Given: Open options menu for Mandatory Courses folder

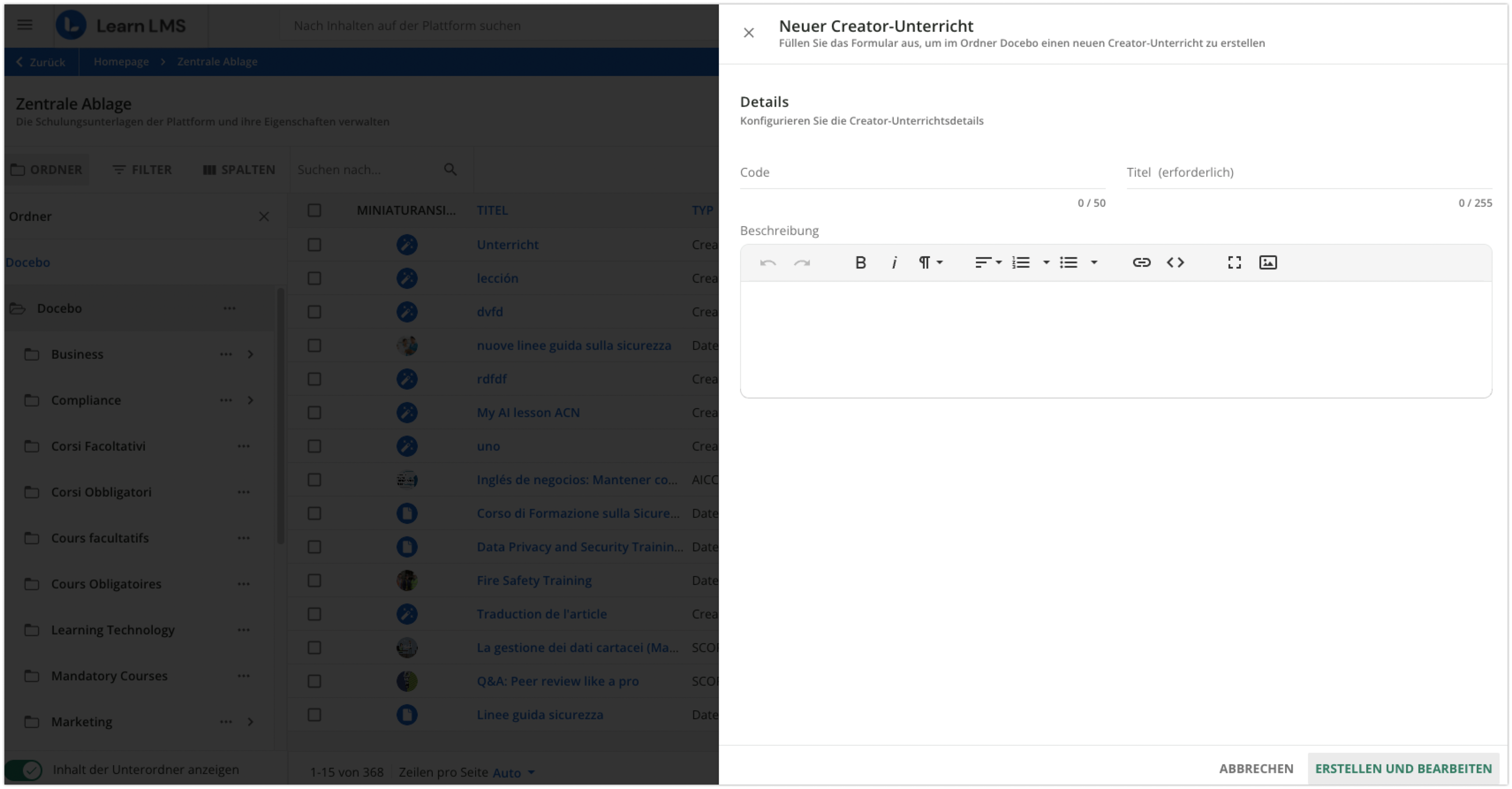Looking at the screenshot, I should [244, 676].
